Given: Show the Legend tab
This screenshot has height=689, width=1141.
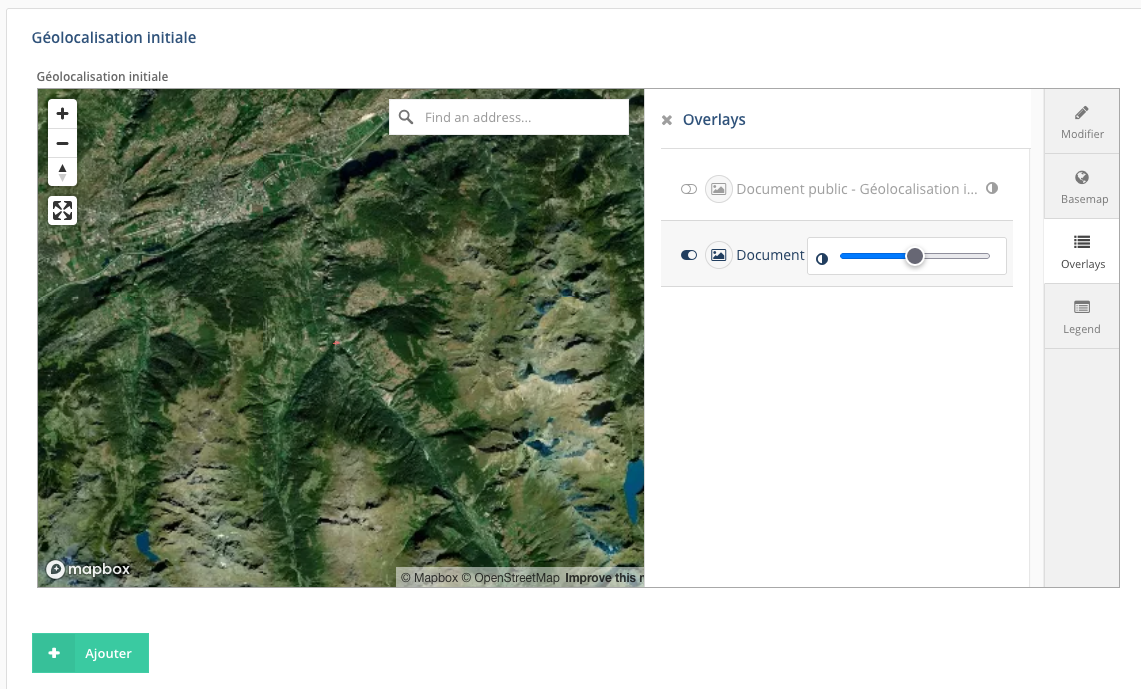Looking at the screenshot, I should point(1082,316).
